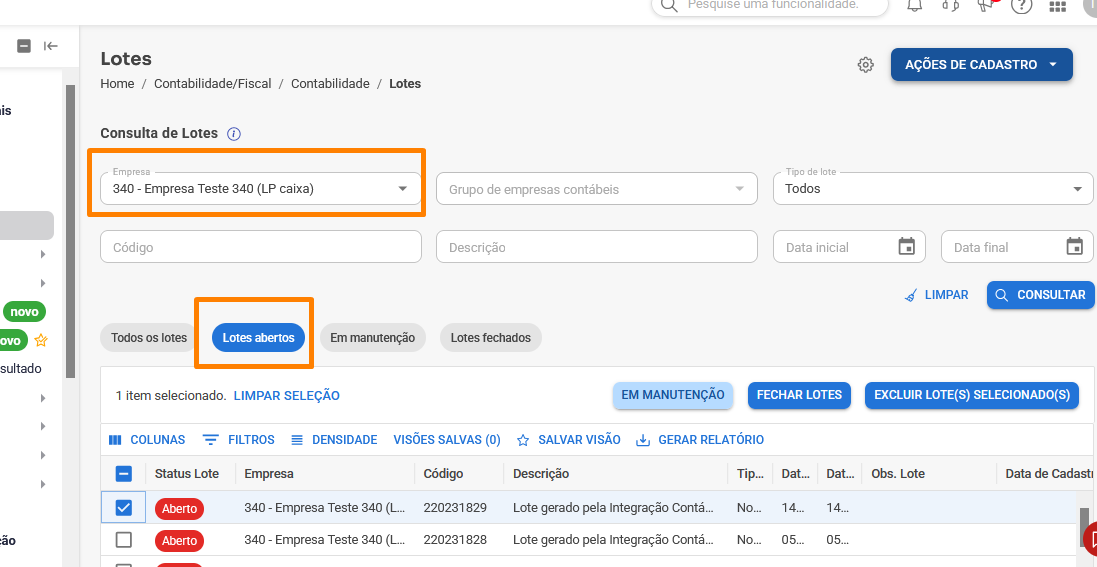Viewport: 1097px width, 567px height.
Task: Open VISÕES SALVAS (0)
Action: point(447,440)
